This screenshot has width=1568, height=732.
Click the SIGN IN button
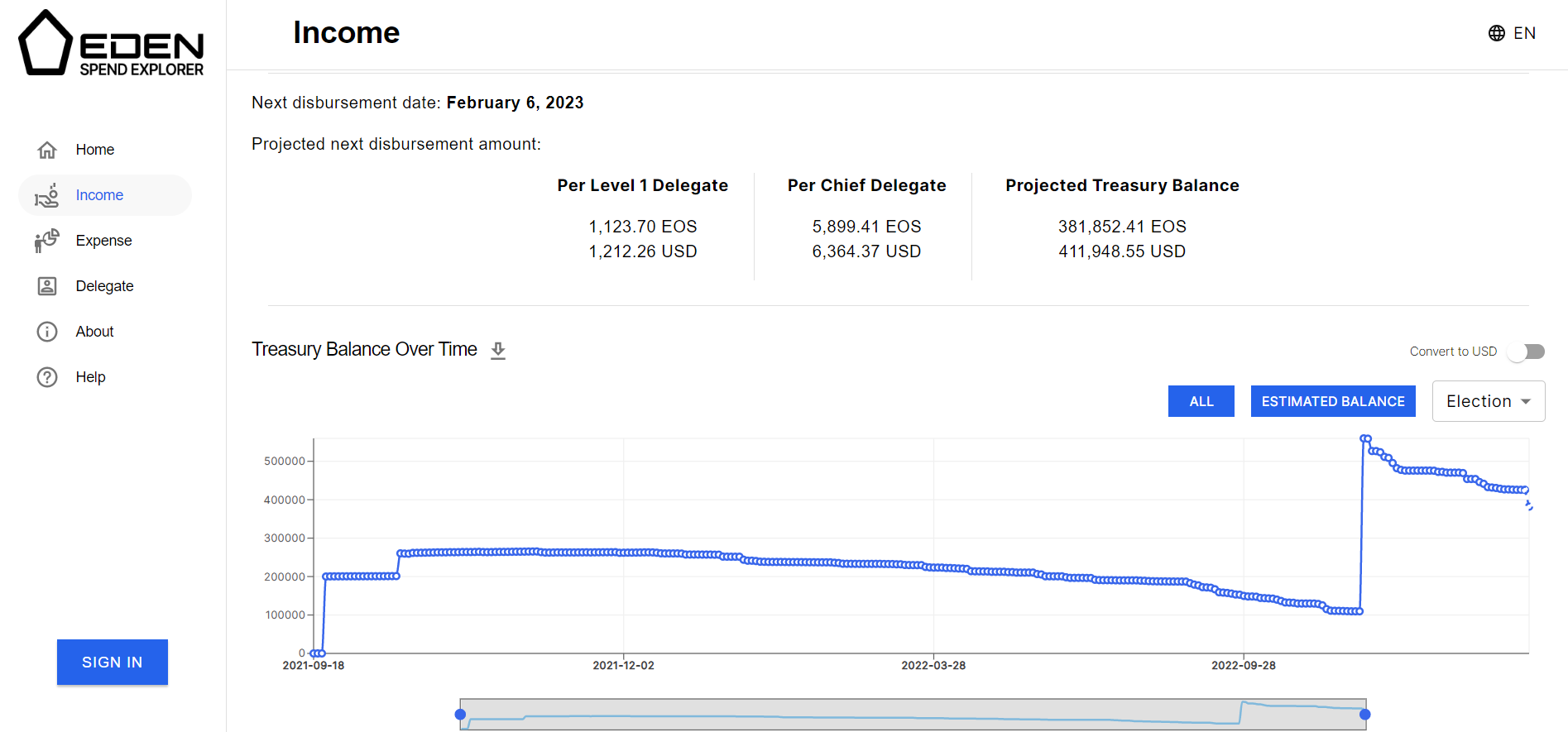(113, 663)
